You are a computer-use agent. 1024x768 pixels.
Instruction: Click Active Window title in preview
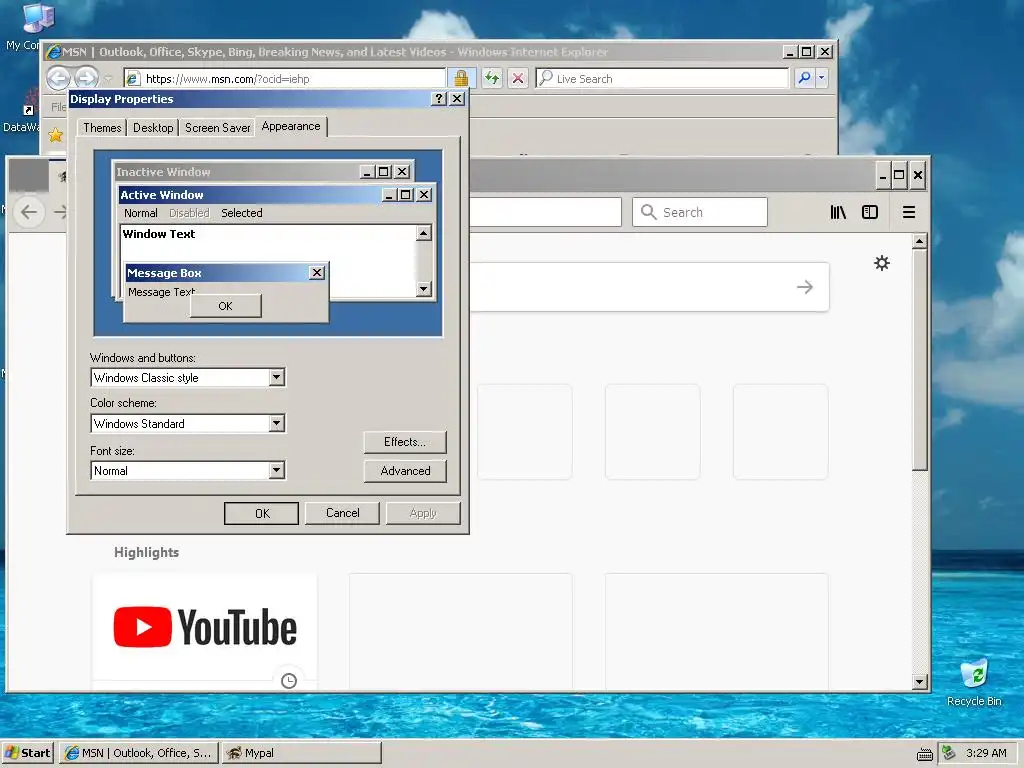point(161,195)
